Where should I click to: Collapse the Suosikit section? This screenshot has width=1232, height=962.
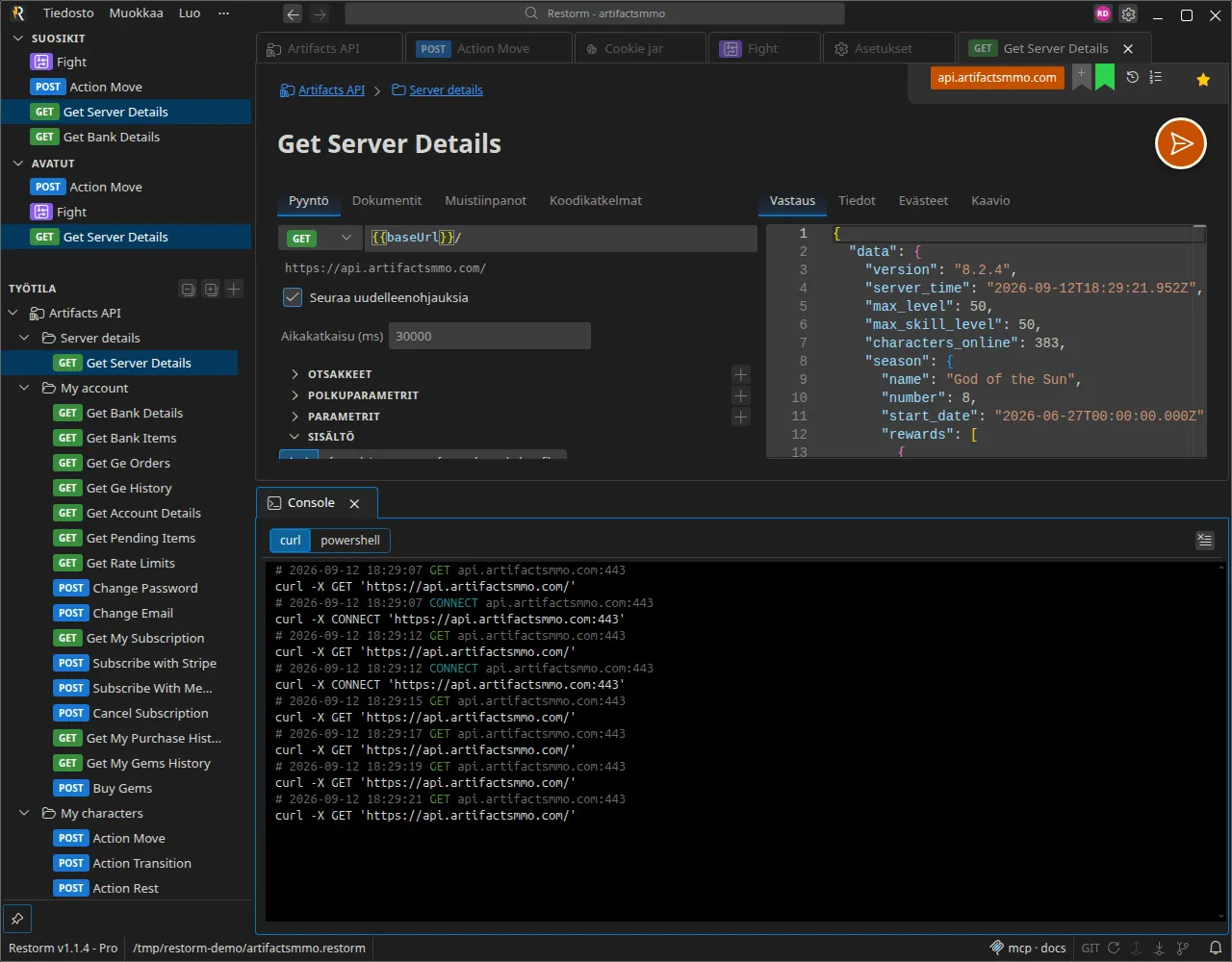tap(17, 38)
